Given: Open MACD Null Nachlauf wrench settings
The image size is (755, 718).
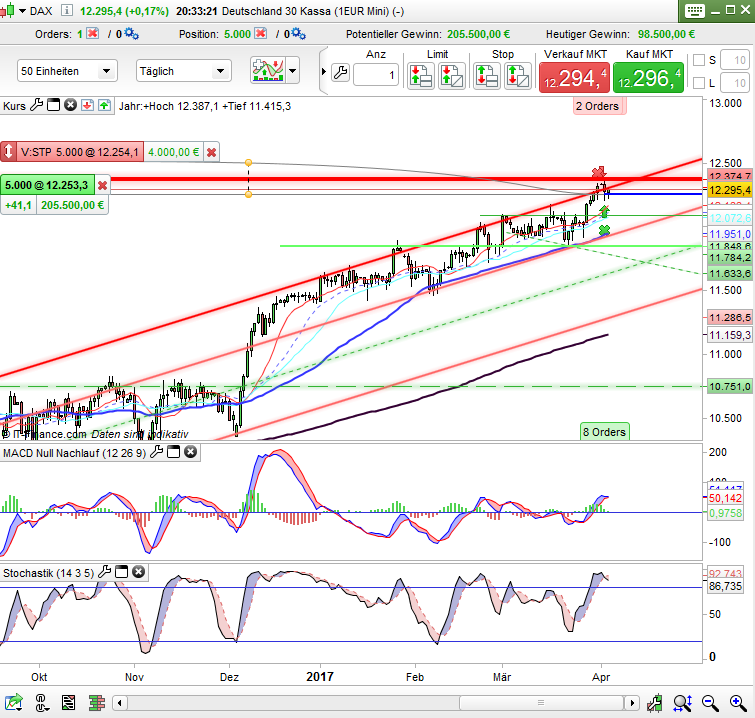Looking at the screenshot, I should pos(156,452).
